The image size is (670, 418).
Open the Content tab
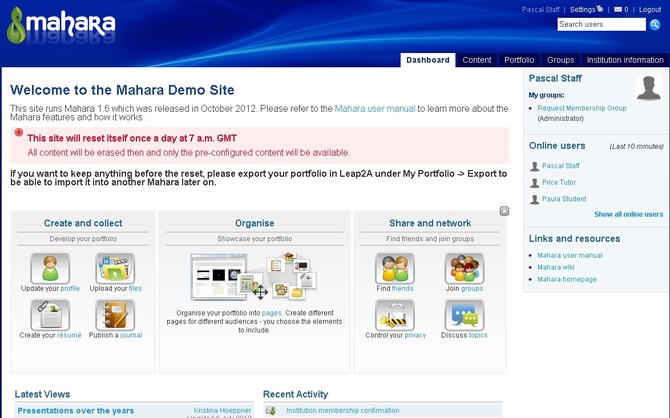coord(477,60)
